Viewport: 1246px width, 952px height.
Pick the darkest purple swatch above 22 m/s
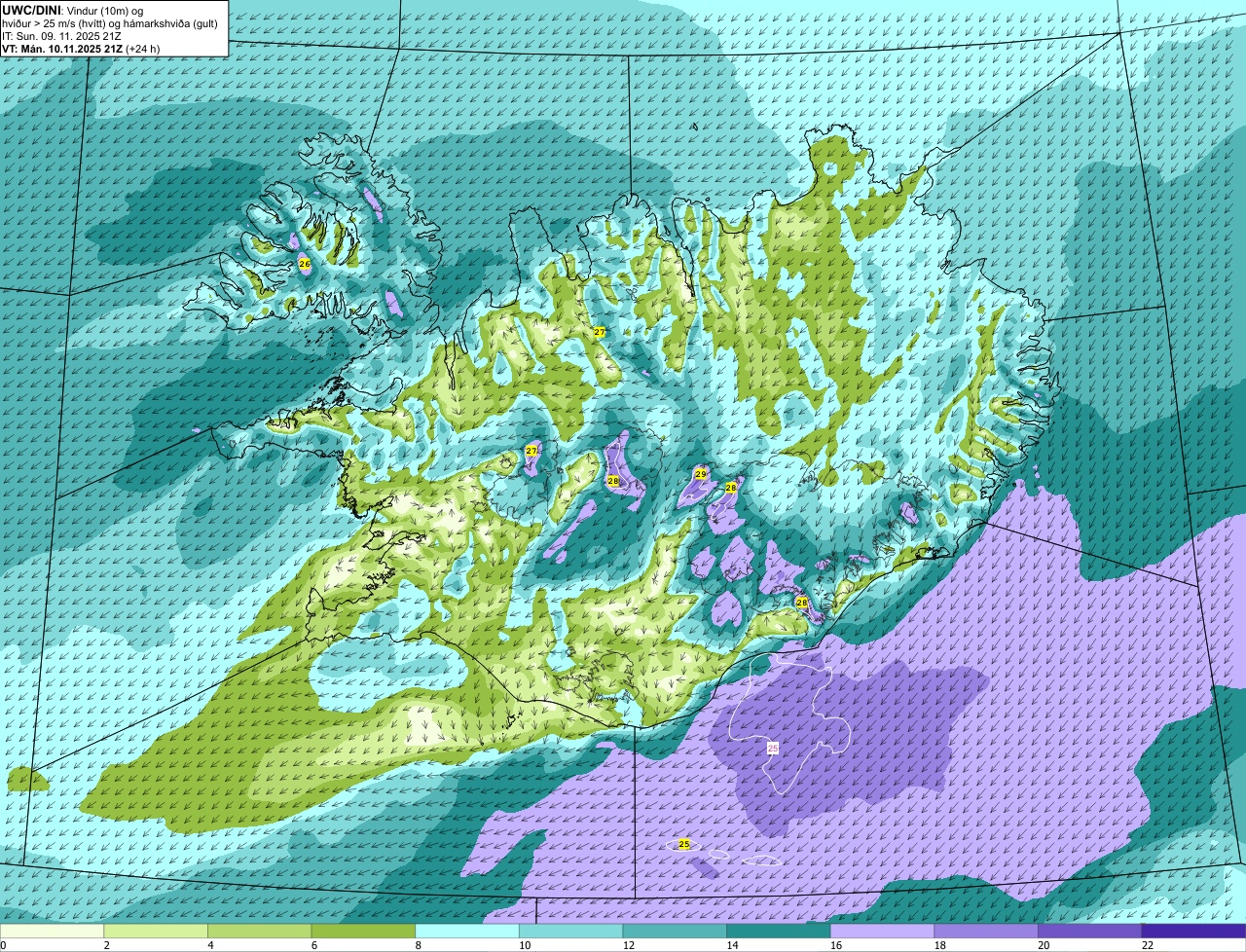pyautogui.click(x=1194, y=931)
